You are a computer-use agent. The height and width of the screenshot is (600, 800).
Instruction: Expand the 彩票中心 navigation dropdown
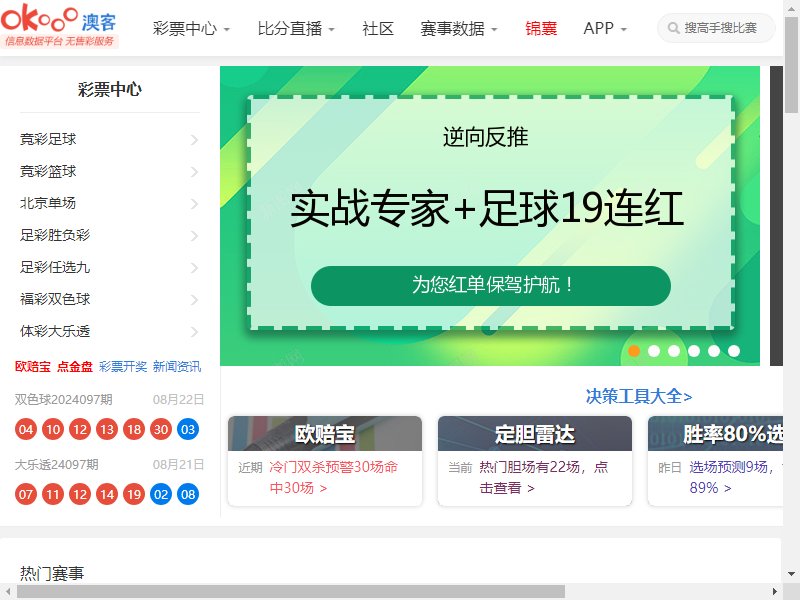pyautogui.click(x=191, y=29)
